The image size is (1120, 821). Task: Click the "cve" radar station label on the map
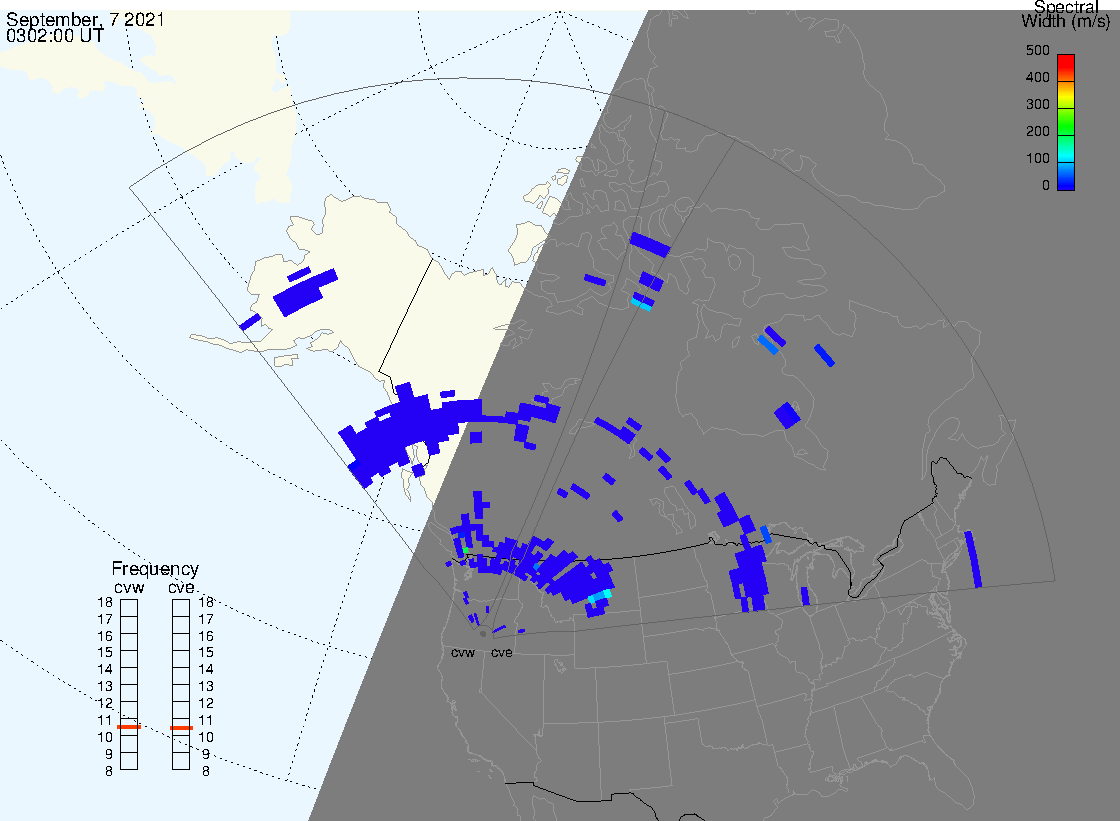pos(501,652)
